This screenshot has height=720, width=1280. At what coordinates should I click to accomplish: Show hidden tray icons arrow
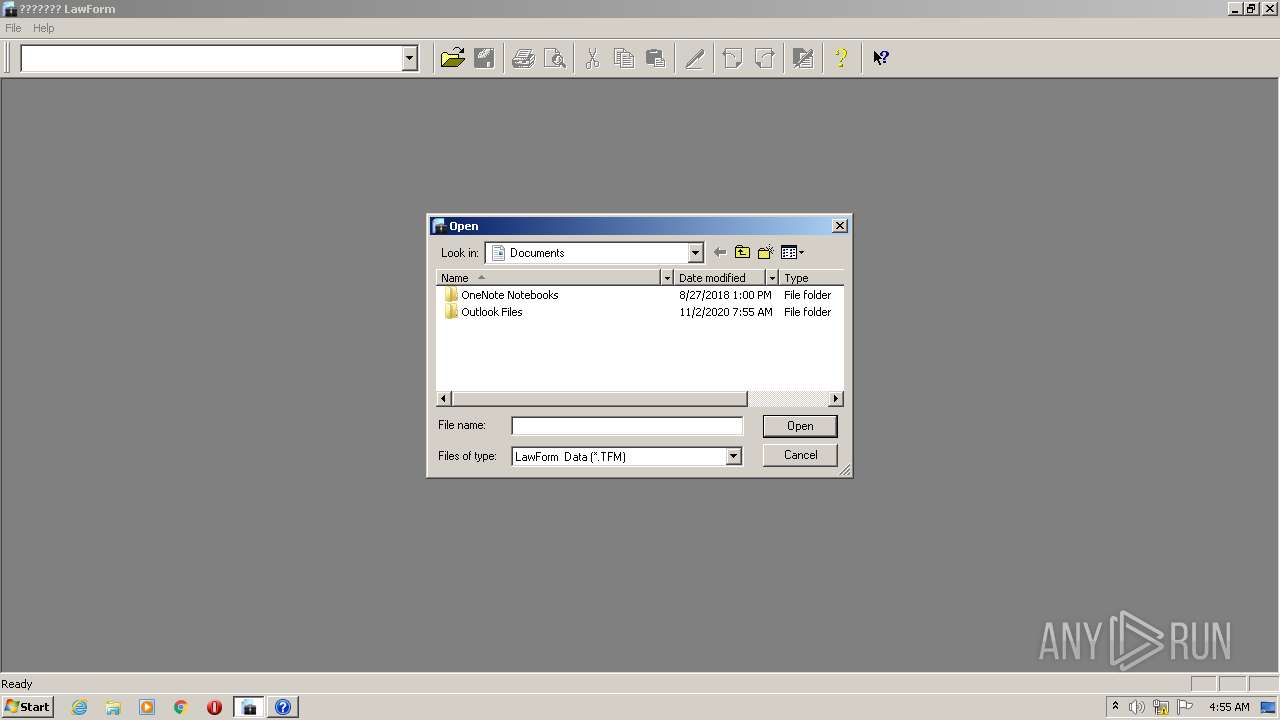click(x=1115, y=707)
